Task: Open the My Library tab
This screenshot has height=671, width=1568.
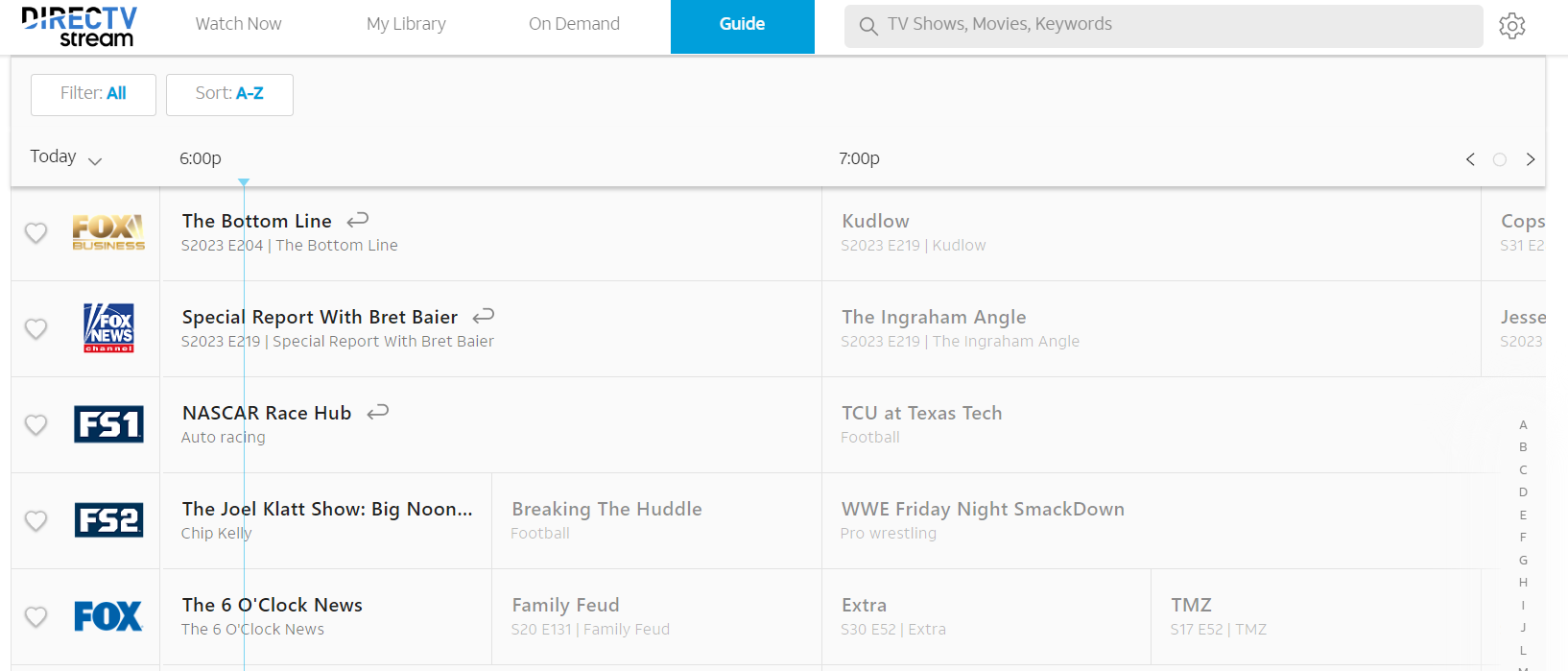Action: point(406,25)
